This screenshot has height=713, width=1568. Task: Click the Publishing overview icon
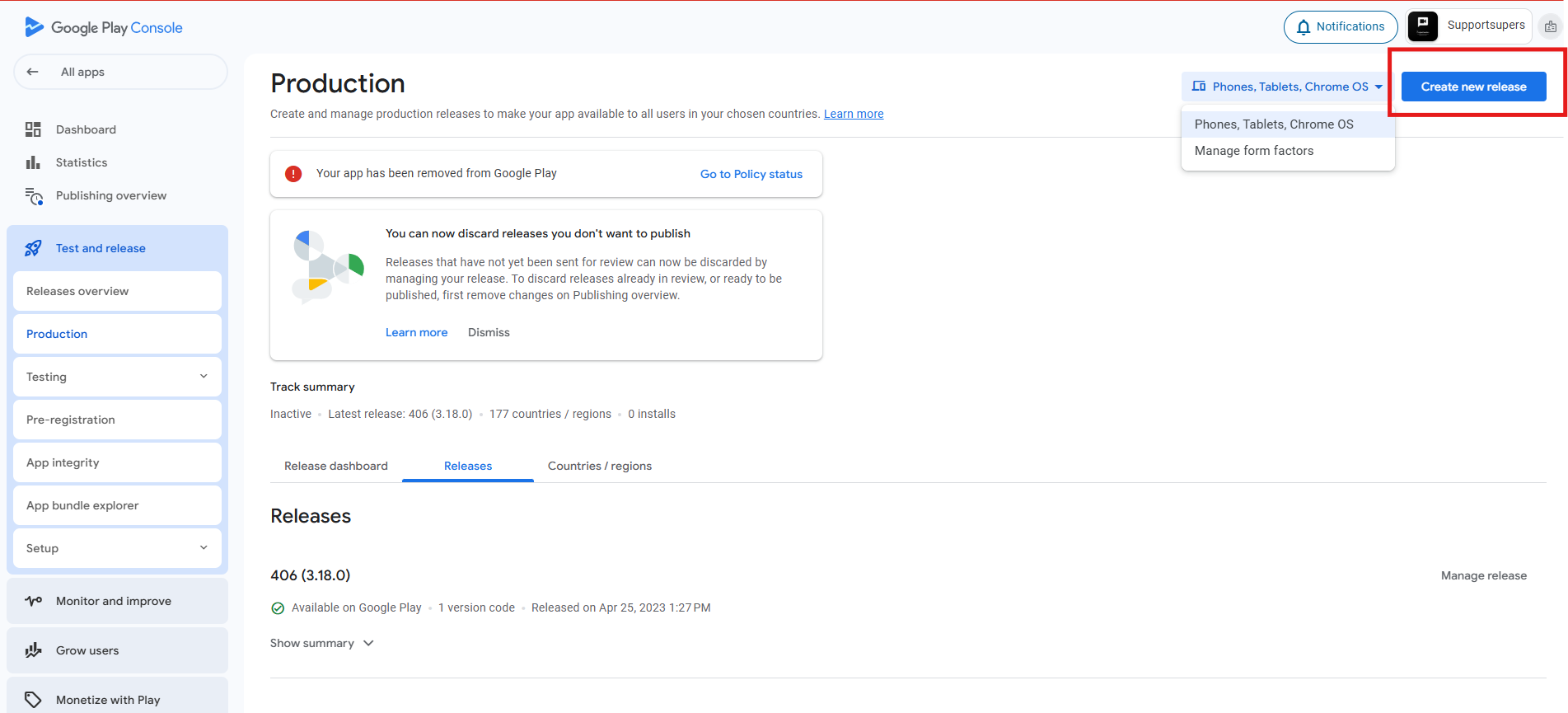pyautogui.click(x=34, y=196)
